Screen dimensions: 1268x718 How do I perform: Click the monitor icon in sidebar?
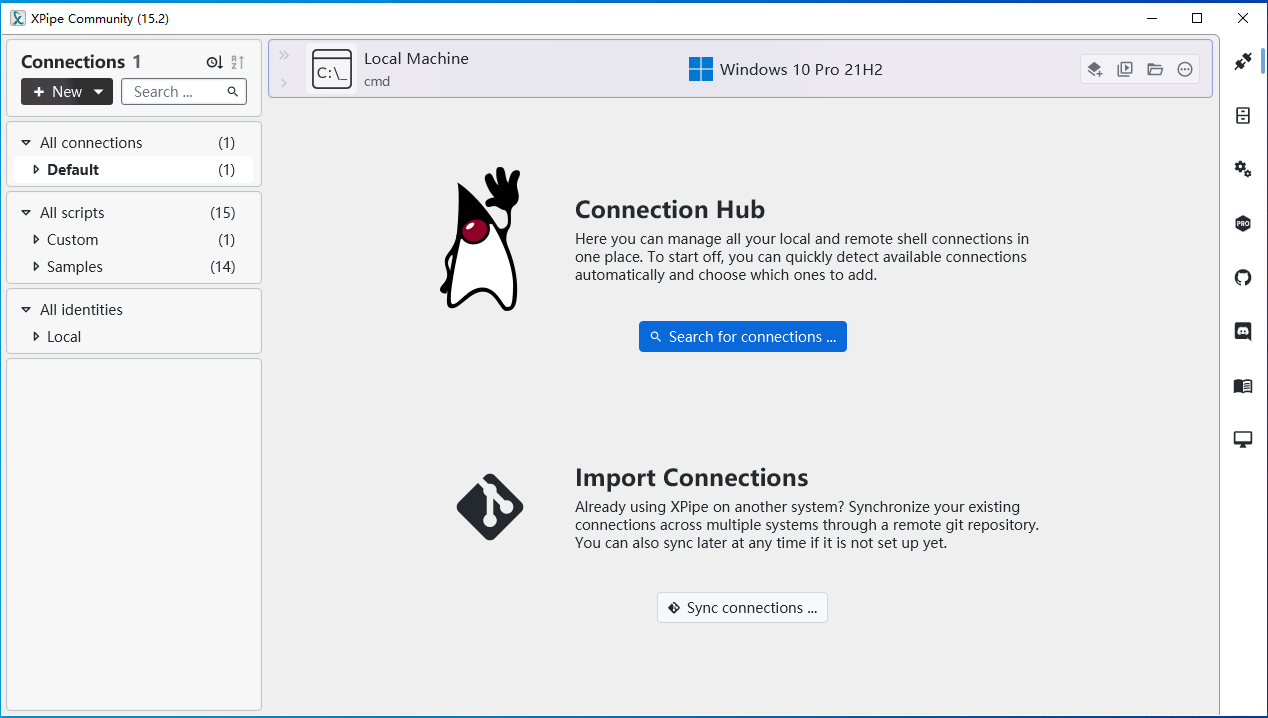coord(1243,439)
